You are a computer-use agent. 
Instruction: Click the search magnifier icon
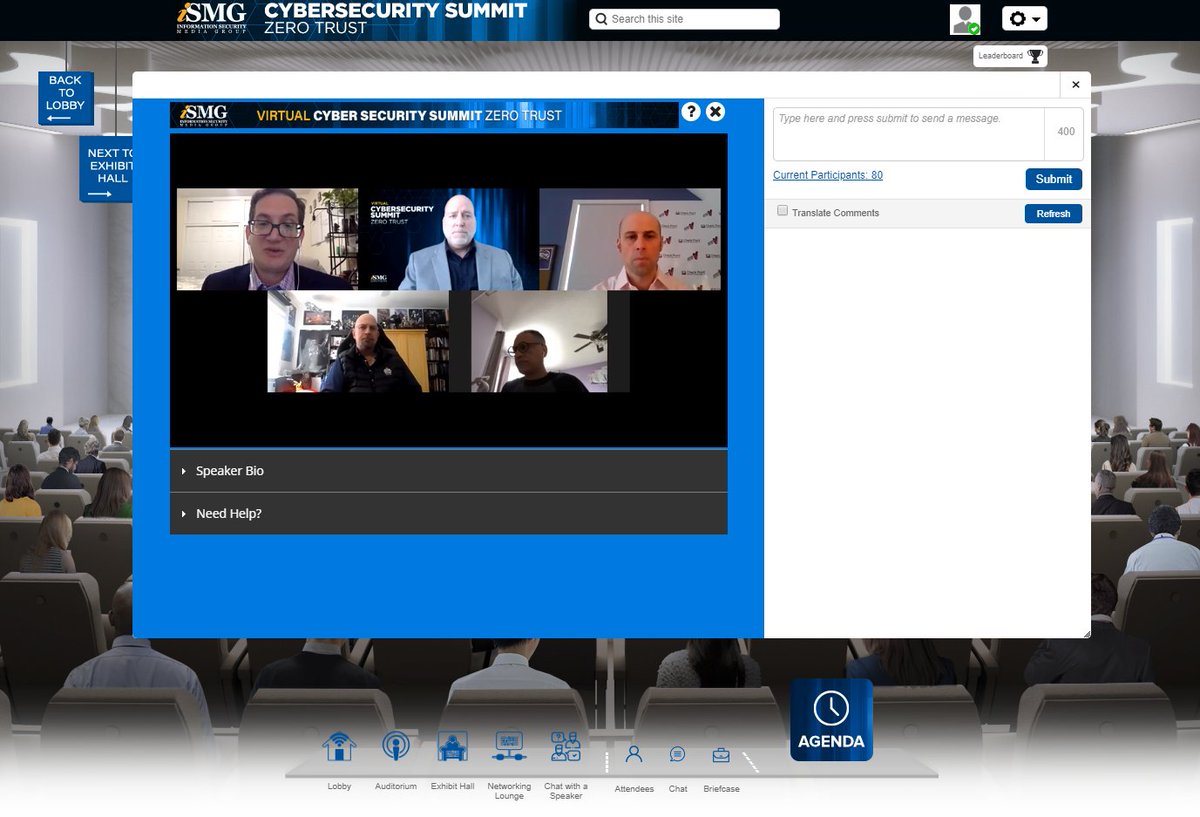click(x=601, y=19)
